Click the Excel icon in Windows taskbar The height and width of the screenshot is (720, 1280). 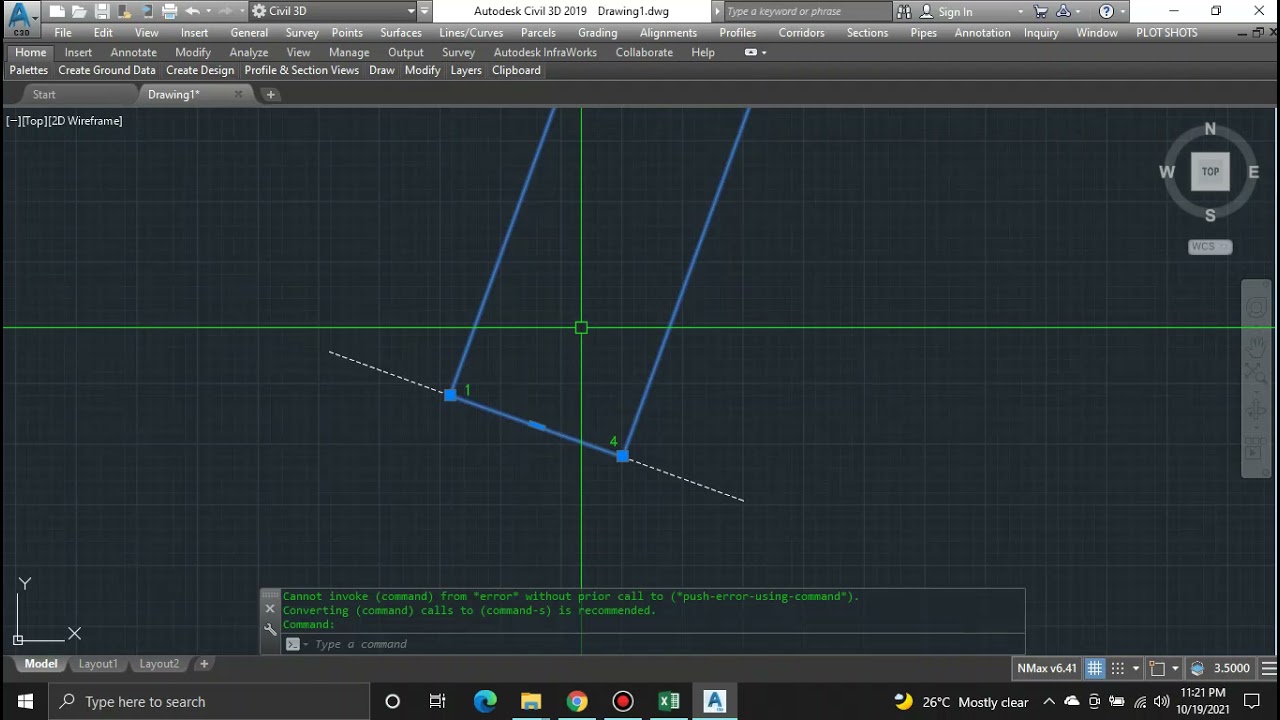pos(669,701)
